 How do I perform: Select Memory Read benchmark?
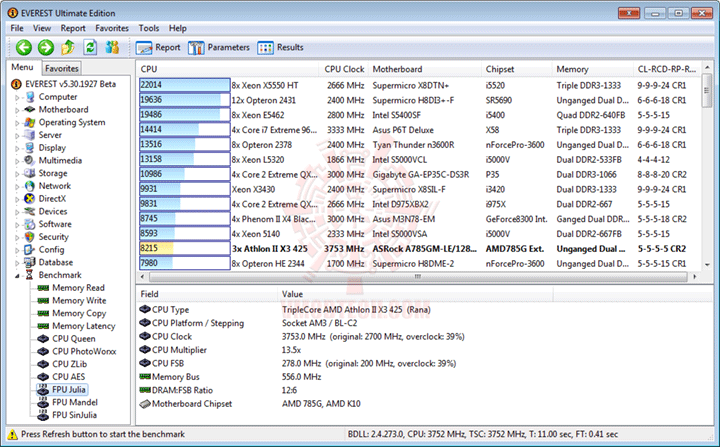[x=79, y=288]
